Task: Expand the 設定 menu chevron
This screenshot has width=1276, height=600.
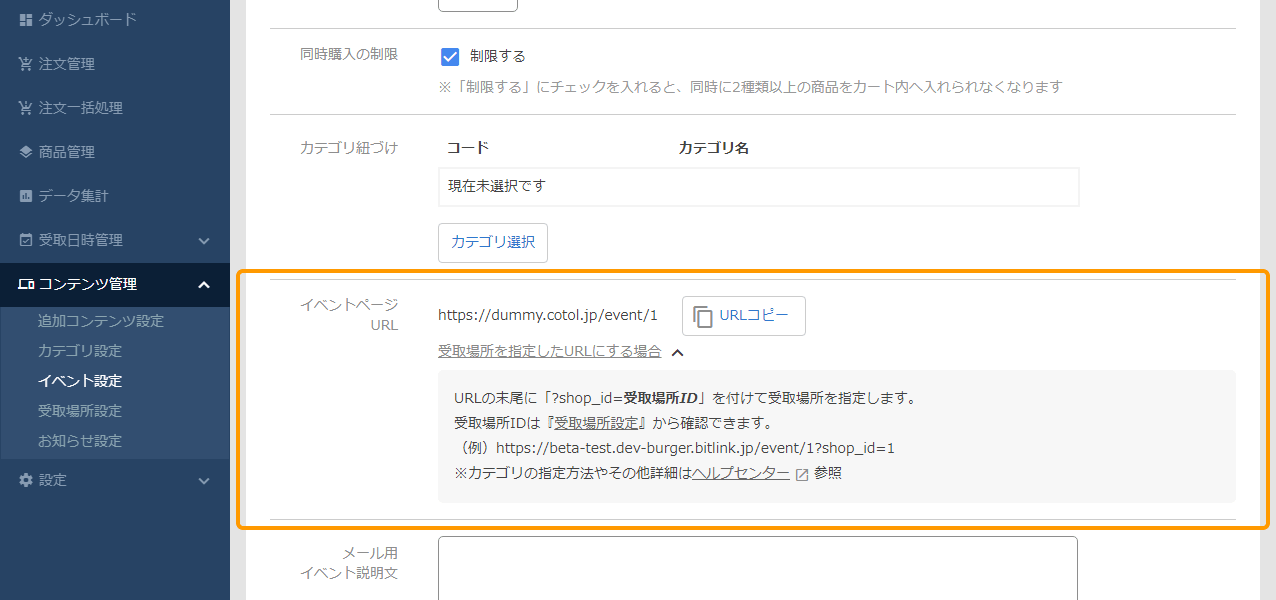Action: 204,481
